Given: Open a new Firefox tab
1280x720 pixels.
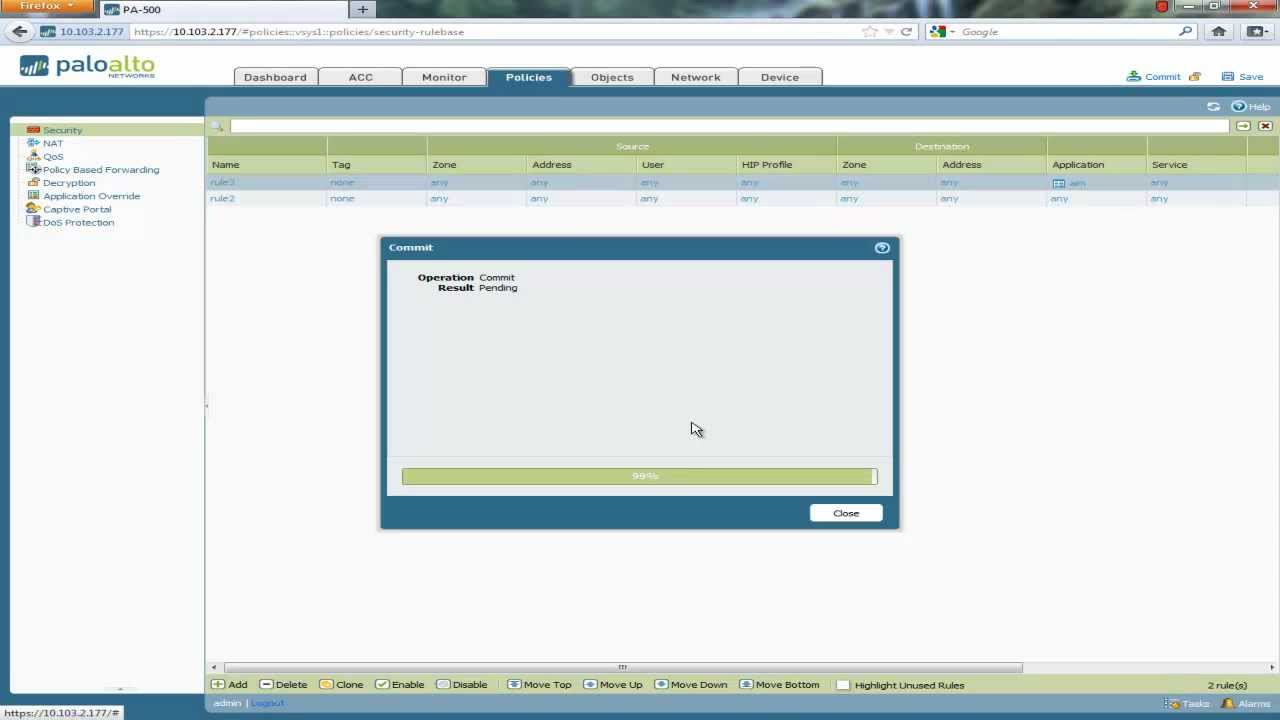Looking at the screenshot, I should coord(362,9).
